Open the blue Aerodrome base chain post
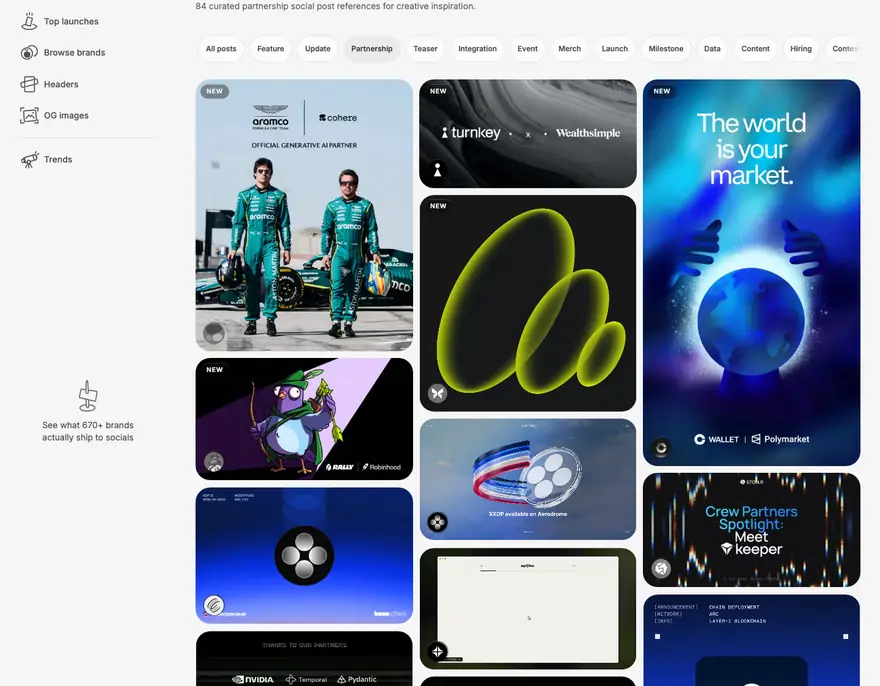The height and width of the screenshot is (686, 880). point(304,556)
